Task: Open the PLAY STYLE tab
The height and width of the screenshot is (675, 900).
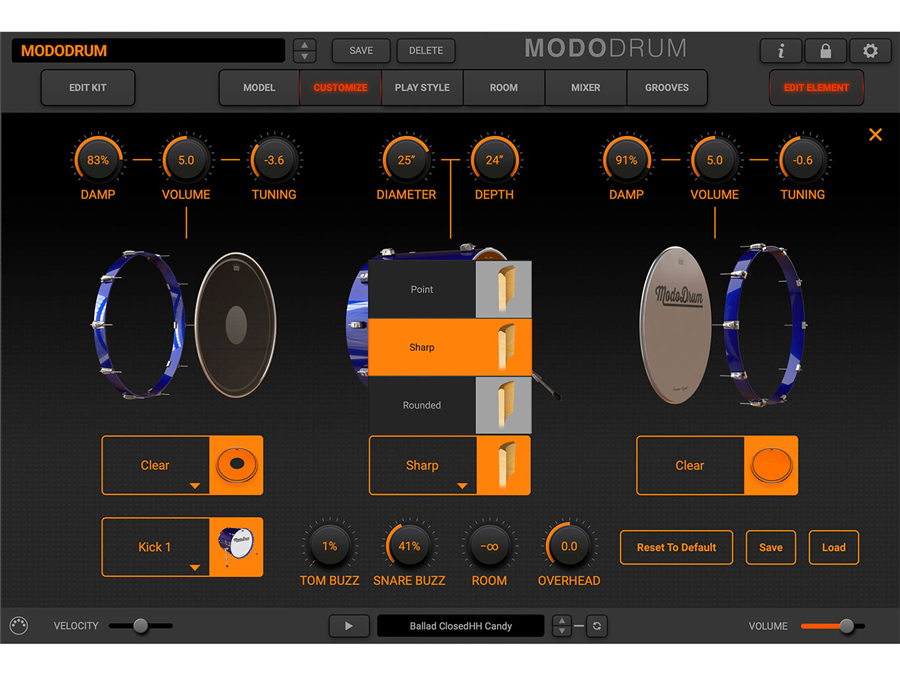Action: tap(422, 88)
